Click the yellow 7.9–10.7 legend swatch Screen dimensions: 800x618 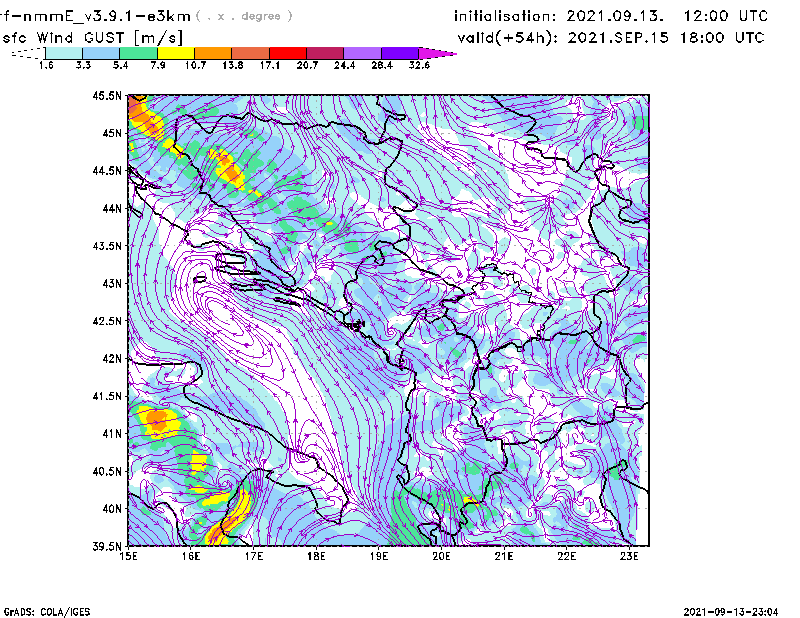click(176, 53)
